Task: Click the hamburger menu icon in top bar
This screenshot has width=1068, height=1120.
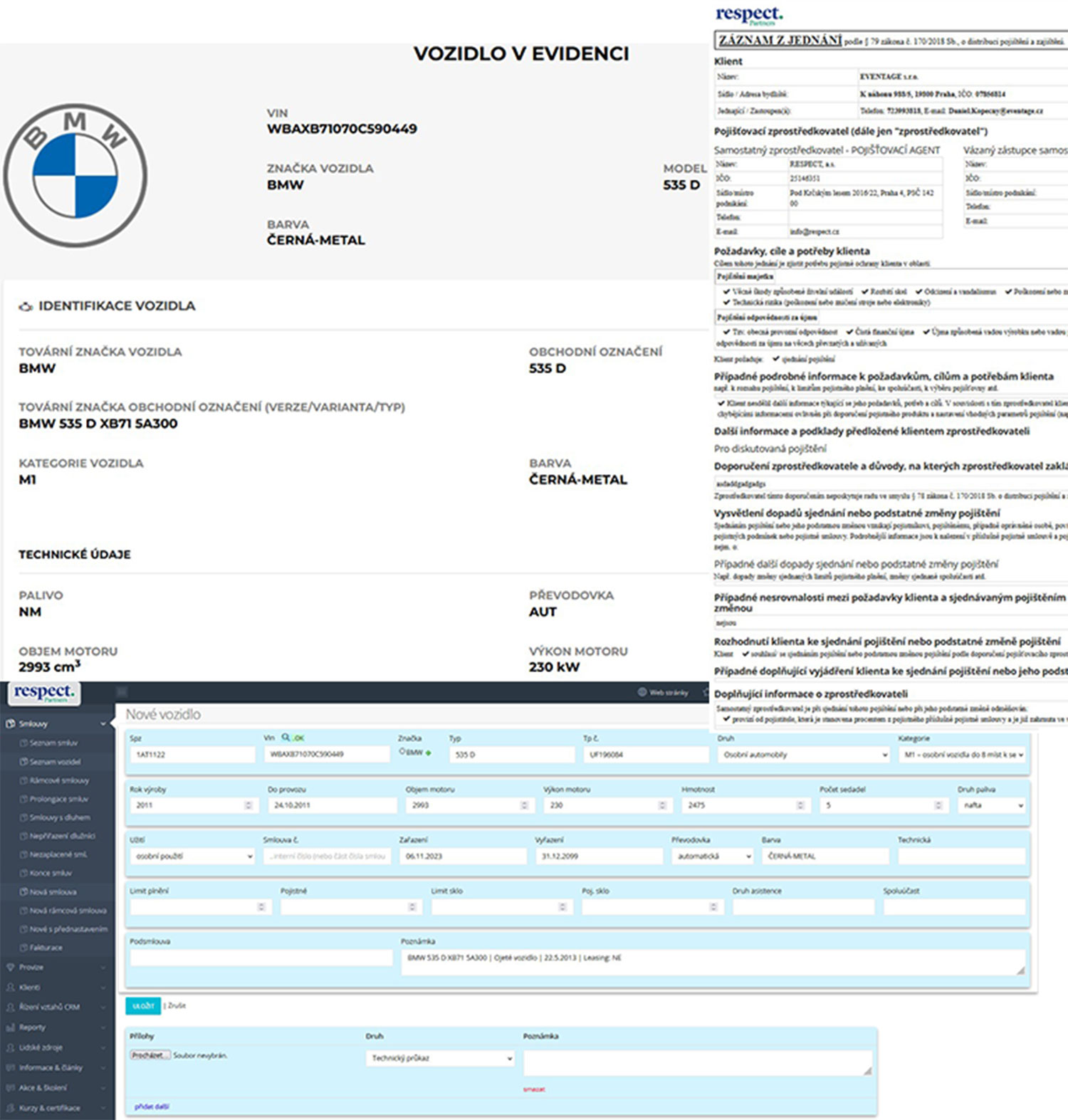Action: click(122, 691)
